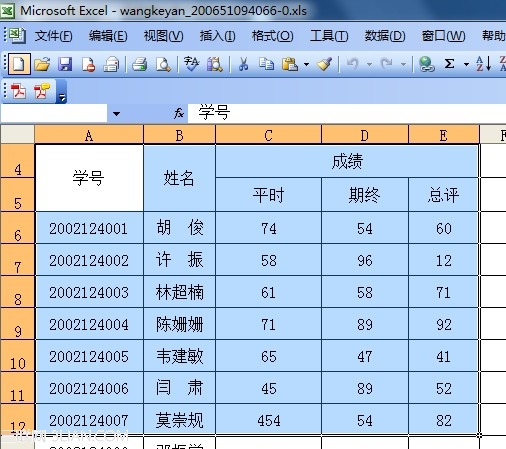This screenshot has width=506, height=449.
Task: Select the name cell 陈姗姗
Action: [x=179, y=324]
